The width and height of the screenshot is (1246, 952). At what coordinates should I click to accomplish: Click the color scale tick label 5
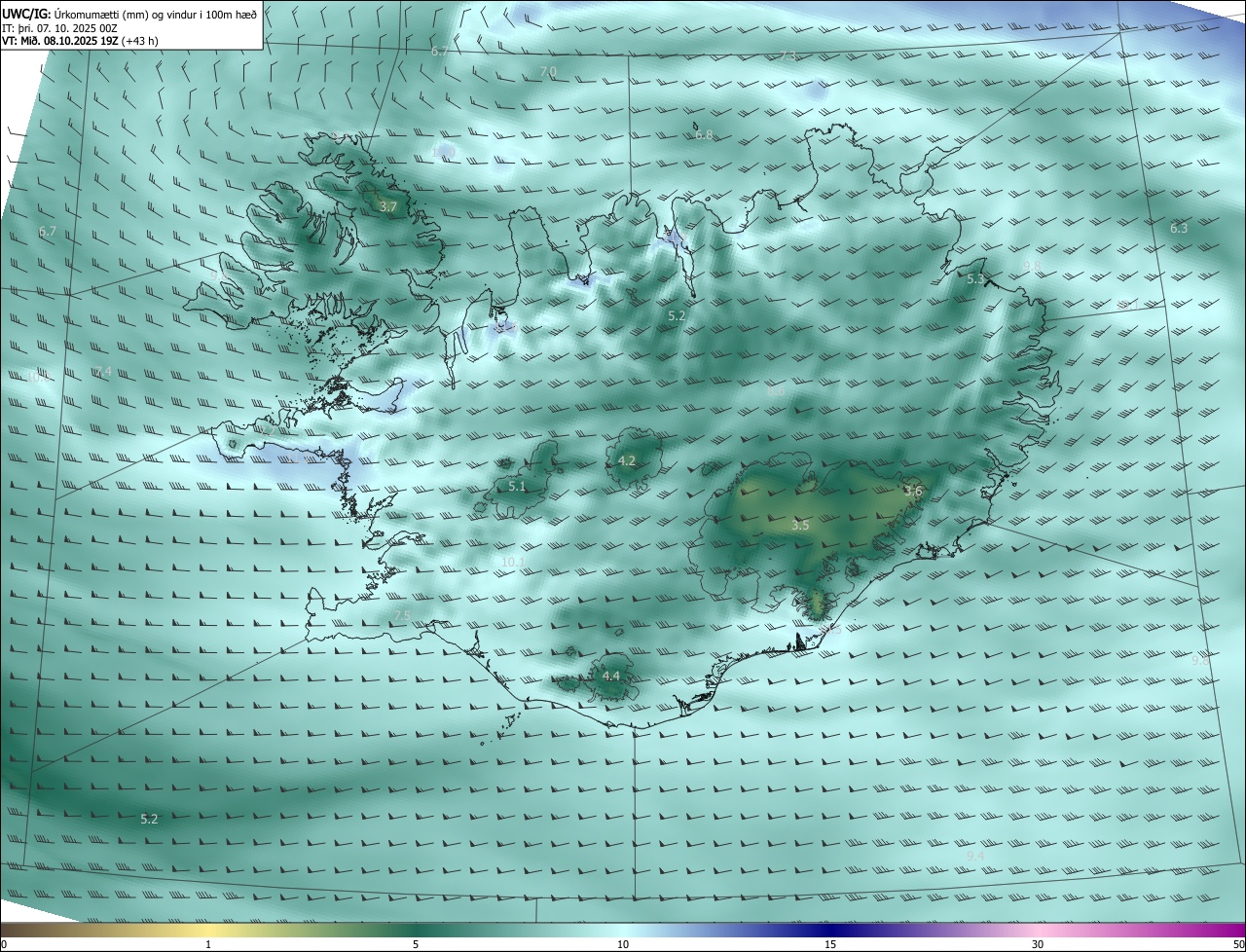tap(416, 944)
